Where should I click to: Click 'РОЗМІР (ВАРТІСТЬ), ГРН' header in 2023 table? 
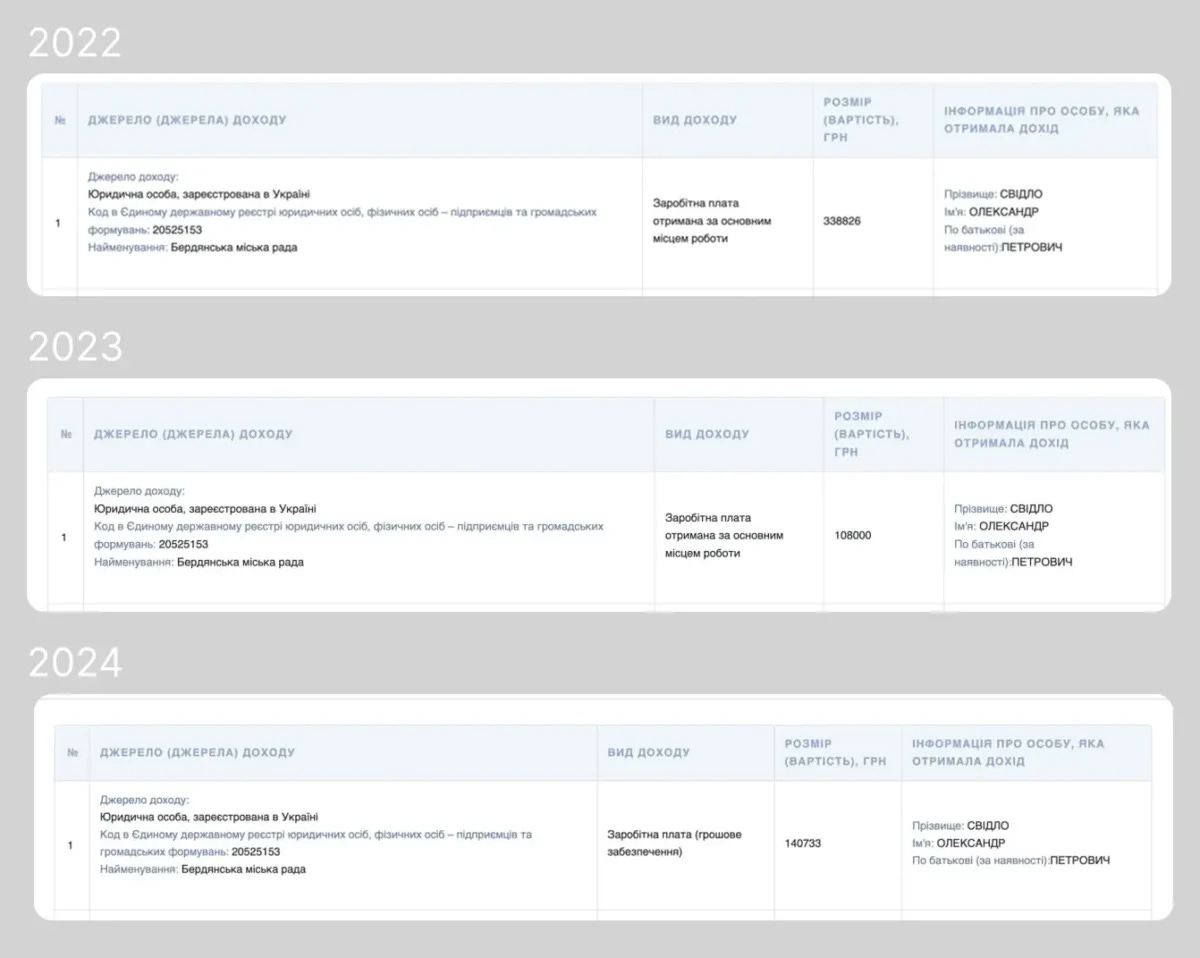pos(872,435)
